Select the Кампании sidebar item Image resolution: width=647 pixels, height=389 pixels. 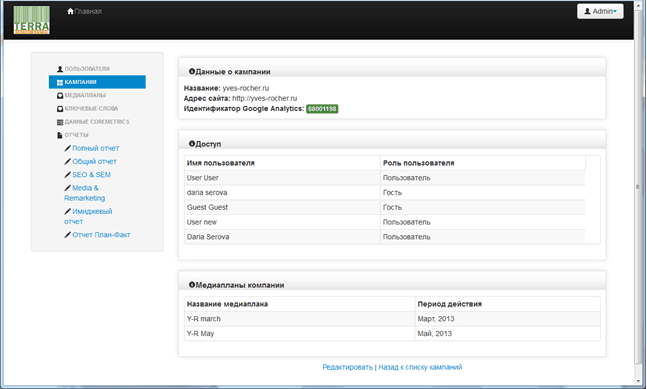(97, 82)
